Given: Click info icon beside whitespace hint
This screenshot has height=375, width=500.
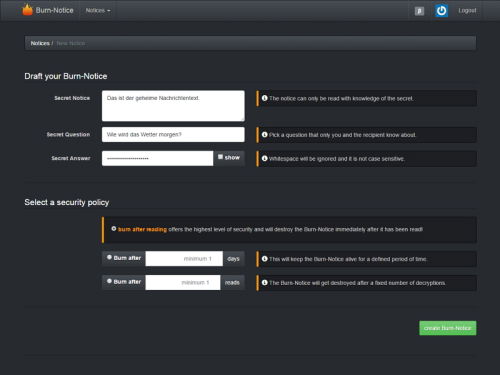Looking at the screenshot, I should 265,158.
